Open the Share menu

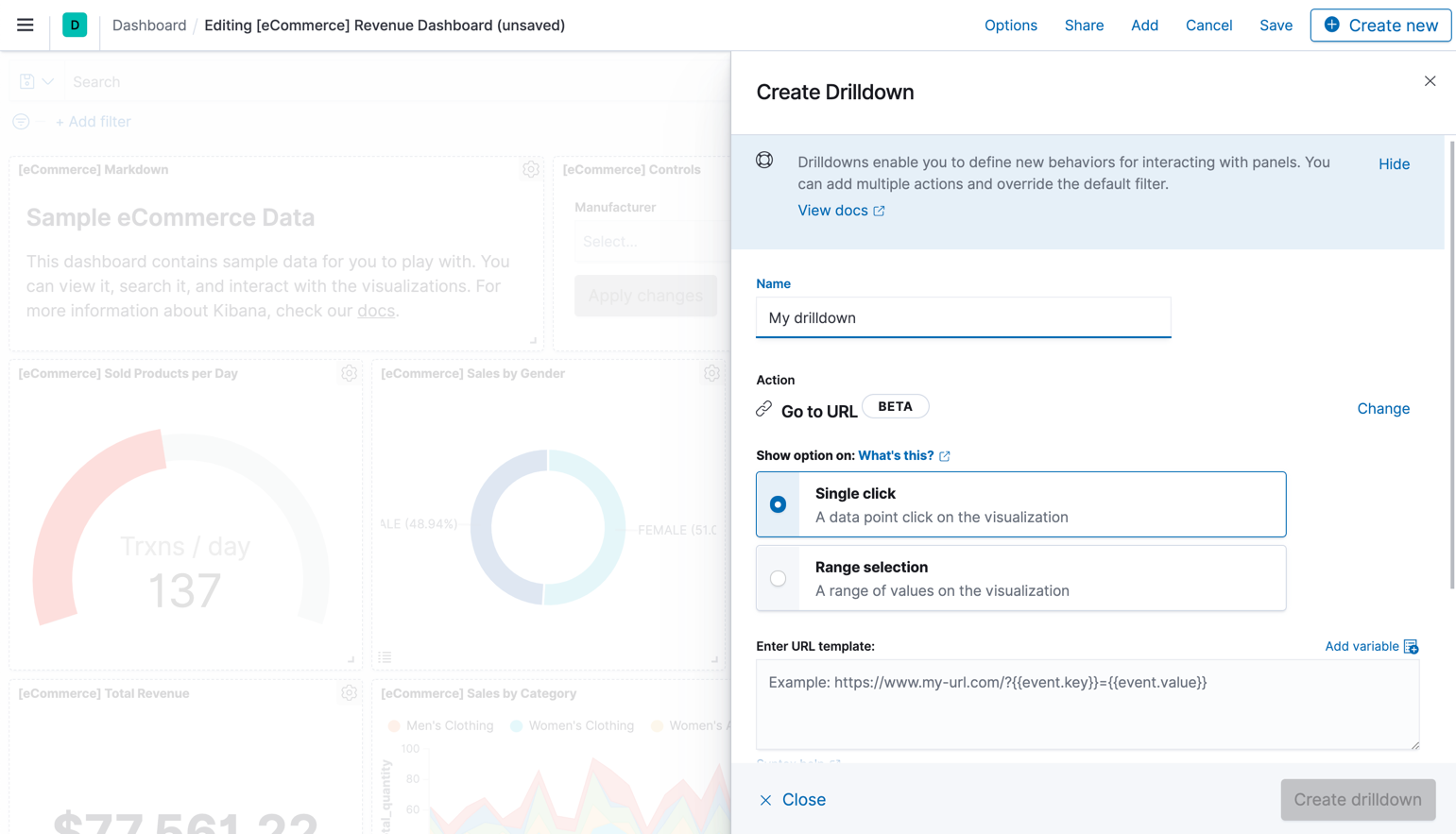click(x=1084, y=25)
